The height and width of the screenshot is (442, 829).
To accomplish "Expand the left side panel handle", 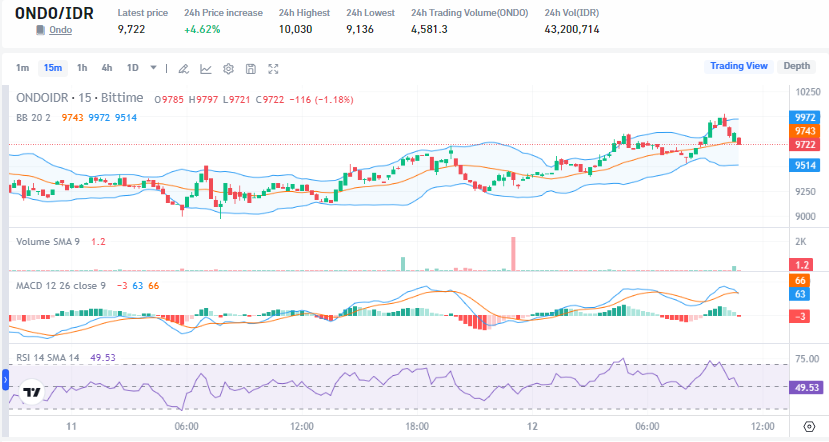I will tap(4, 380).
